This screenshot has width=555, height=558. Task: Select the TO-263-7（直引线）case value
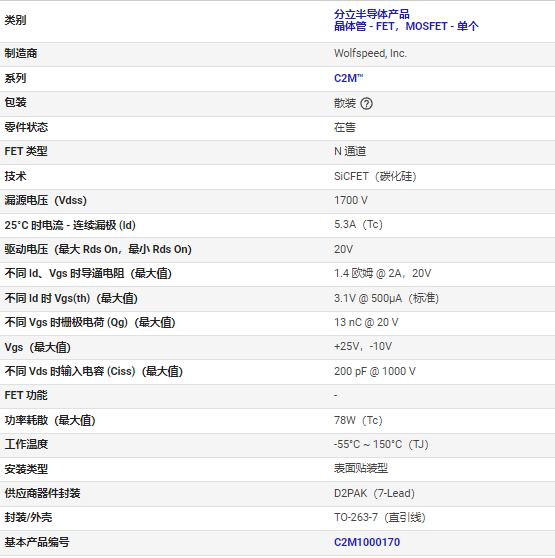pos(380,517)
